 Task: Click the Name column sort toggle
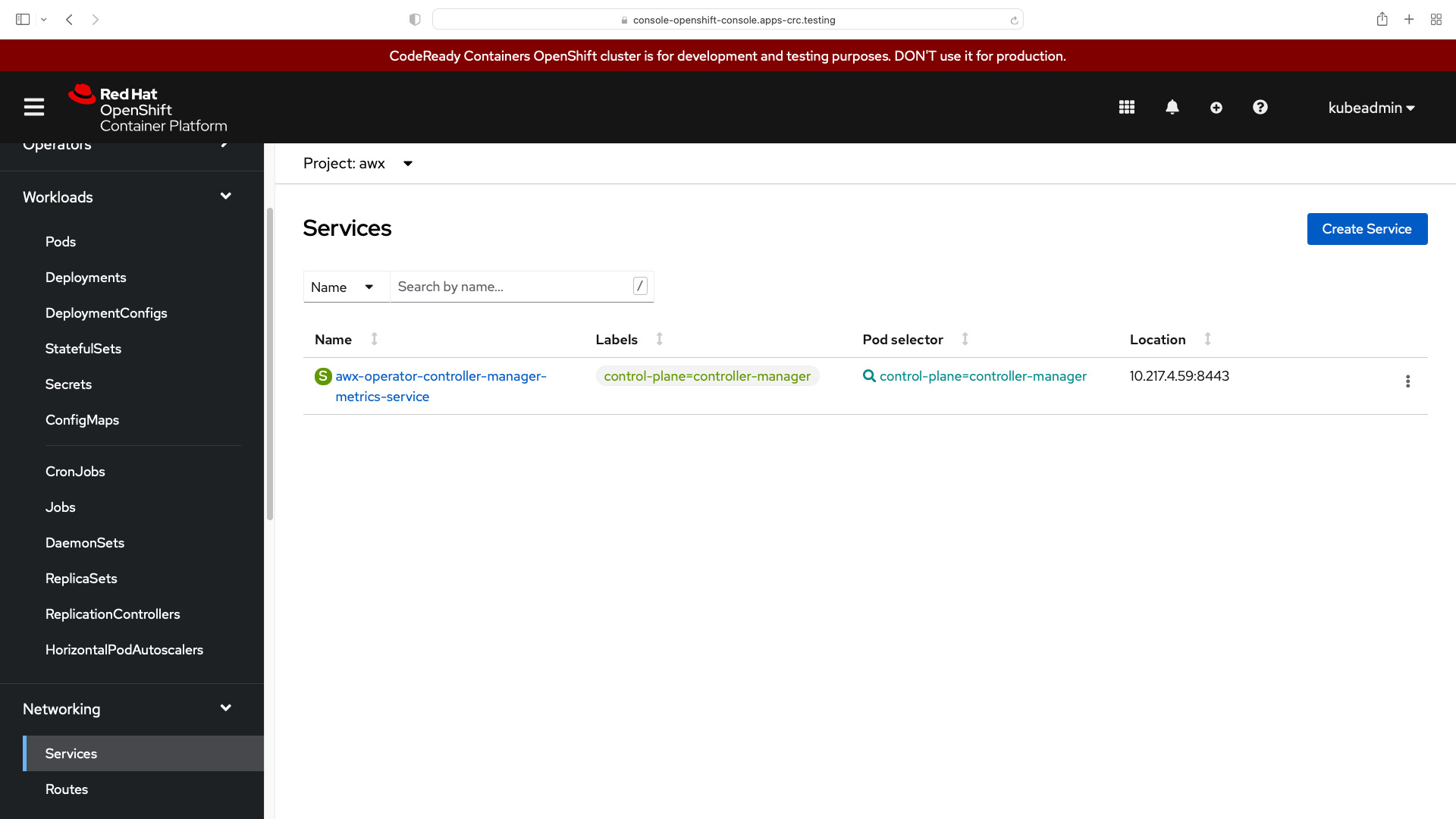click(x=375, y=339)
